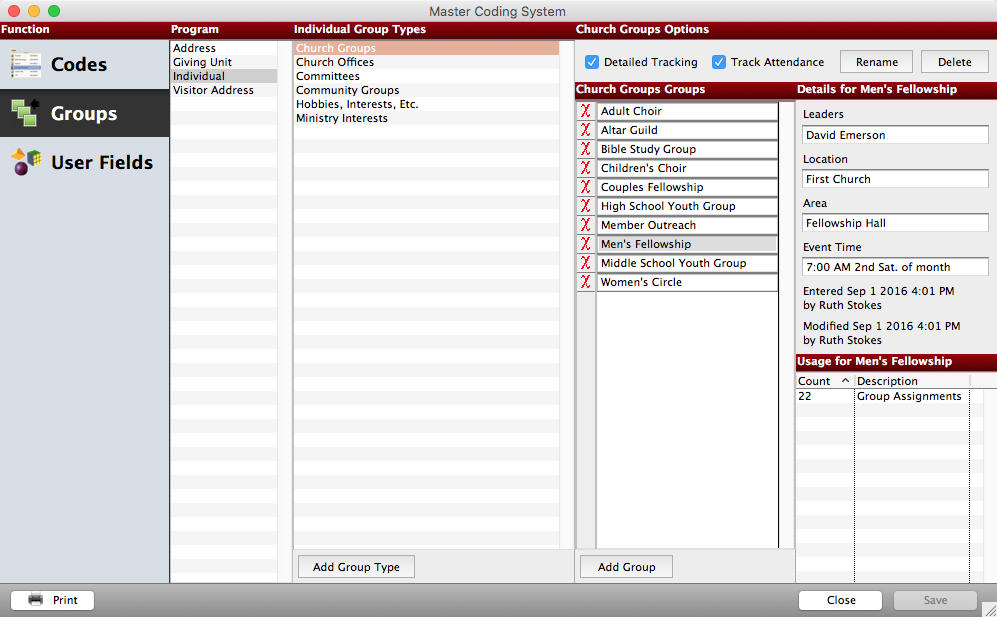Uncheck the Detailed Tracking checkbox

click(592, 62)
